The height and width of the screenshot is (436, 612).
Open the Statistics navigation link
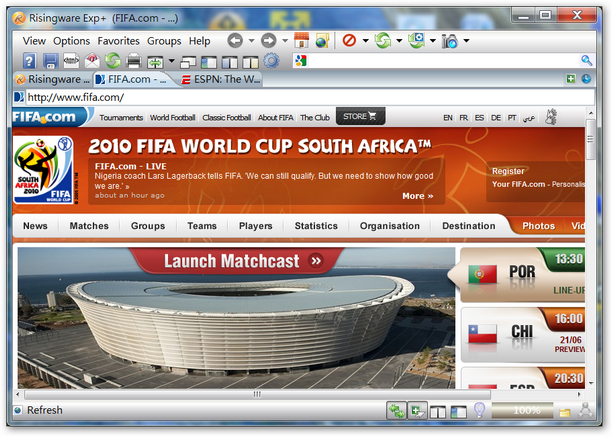point(316,226)
